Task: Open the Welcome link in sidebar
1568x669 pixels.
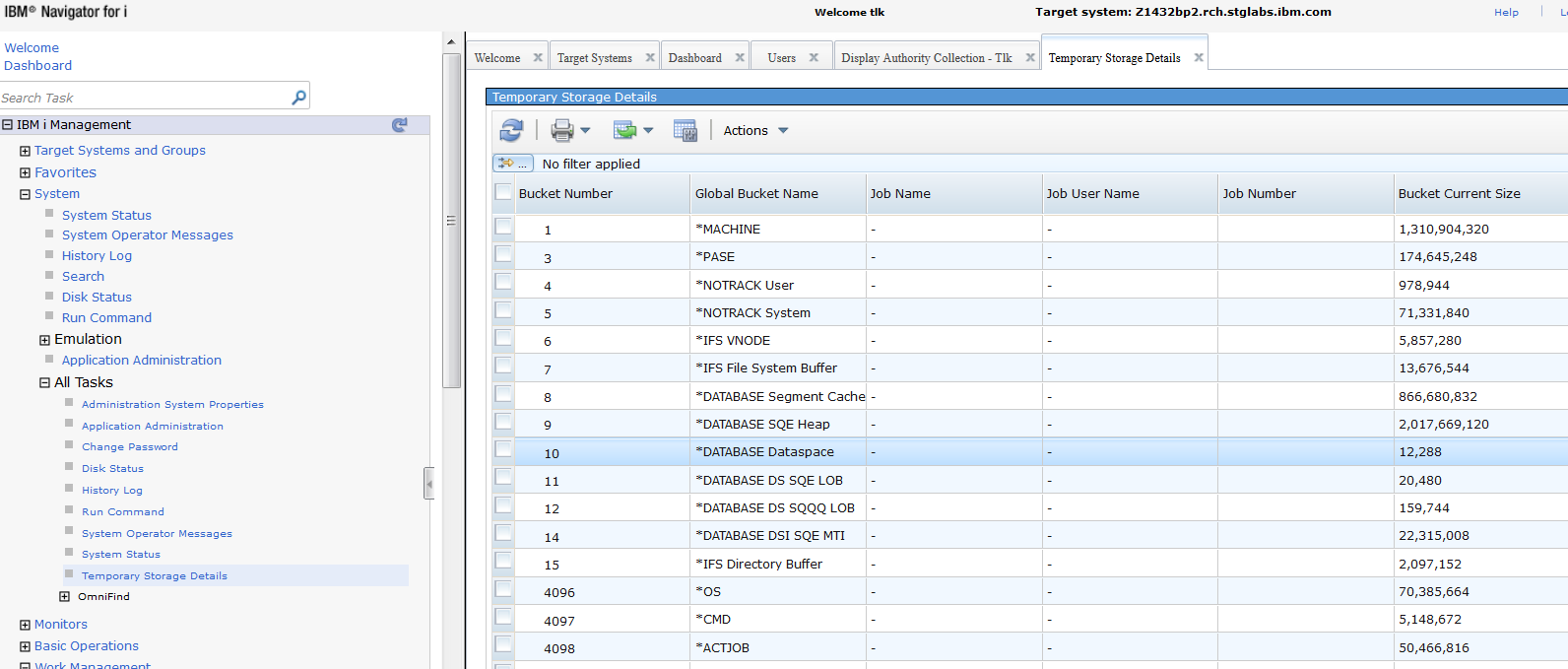Action: (x=32, y=47)
